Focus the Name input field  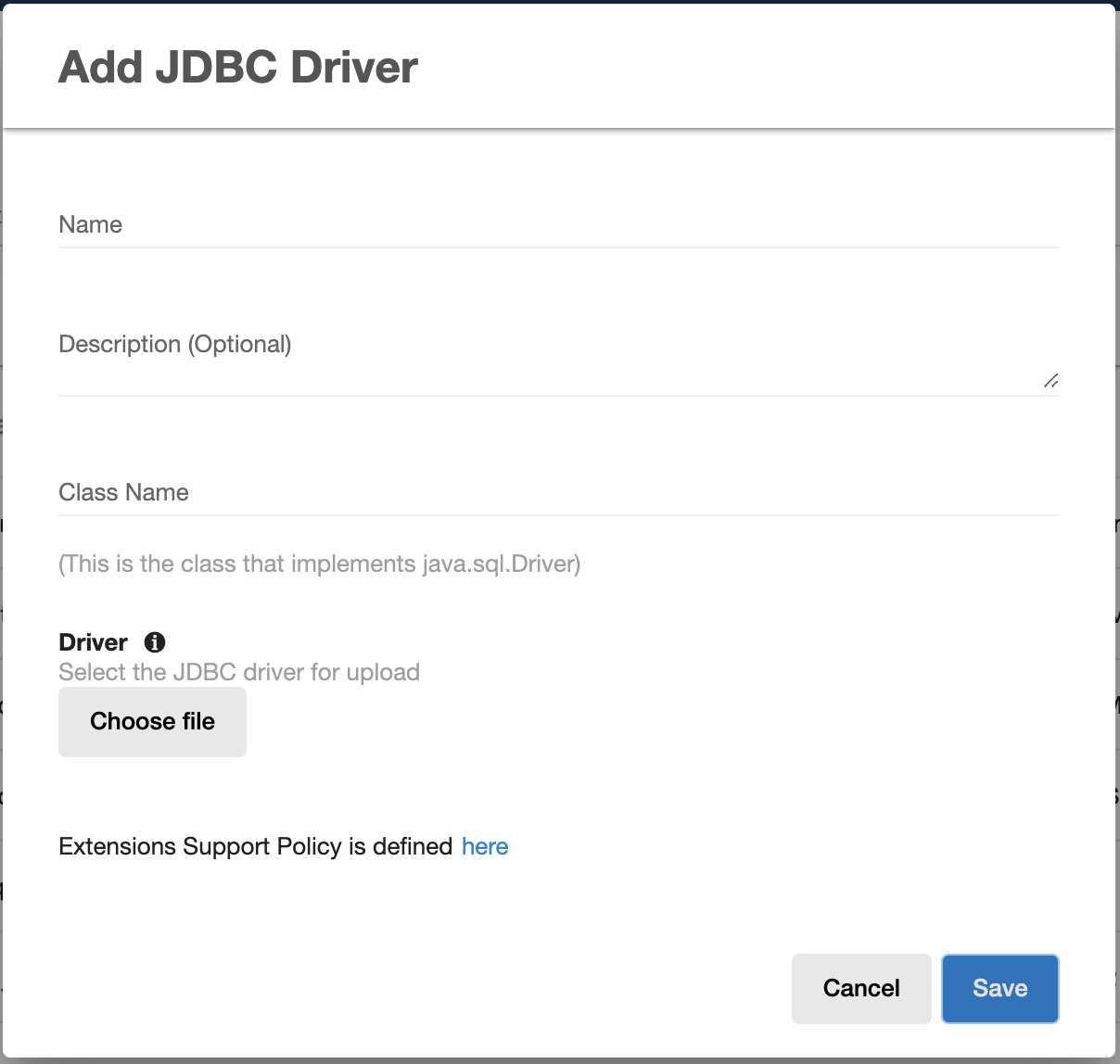point(556,225)
